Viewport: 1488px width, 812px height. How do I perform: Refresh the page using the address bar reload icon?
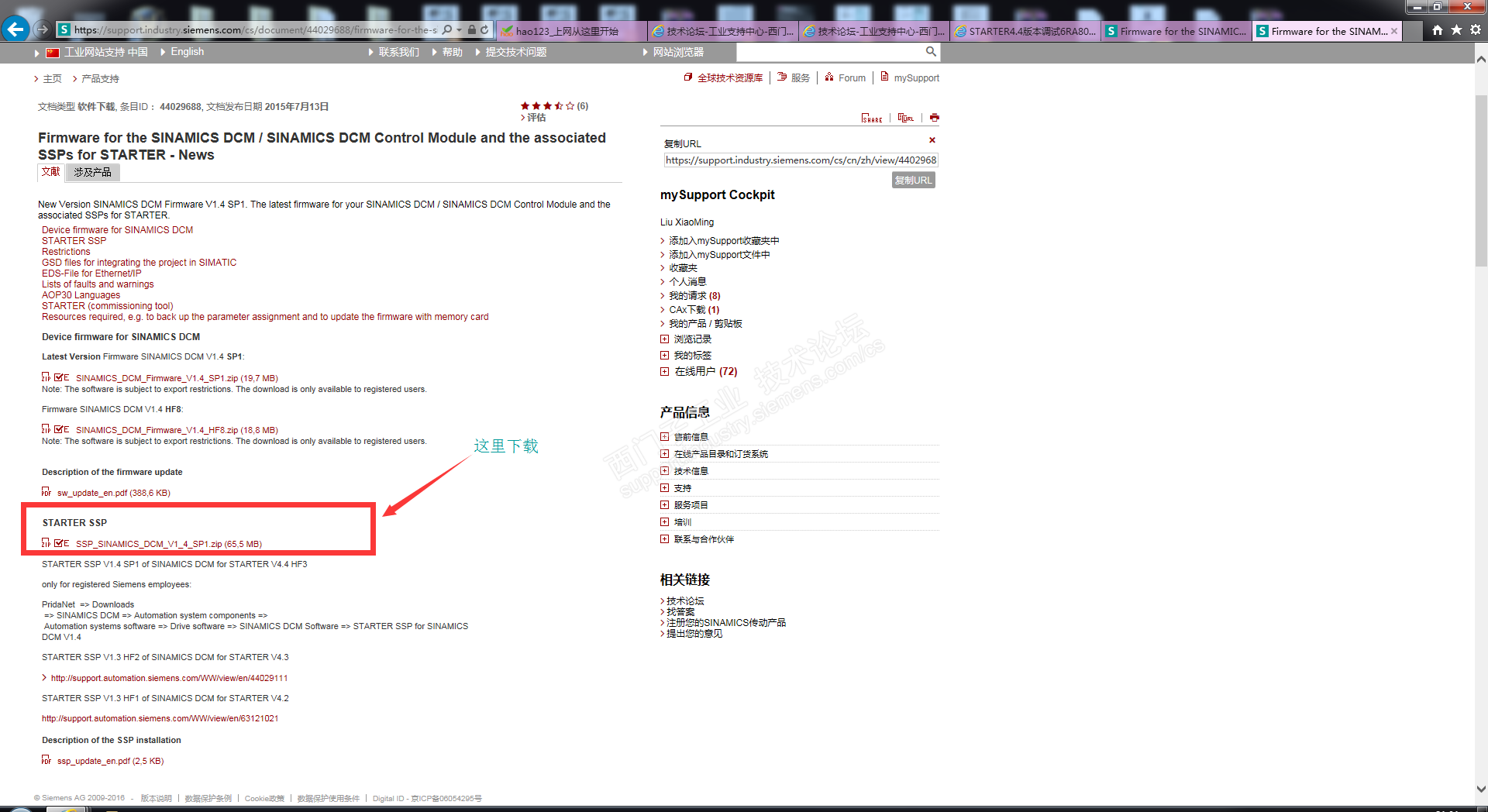[x=484, y=30]
